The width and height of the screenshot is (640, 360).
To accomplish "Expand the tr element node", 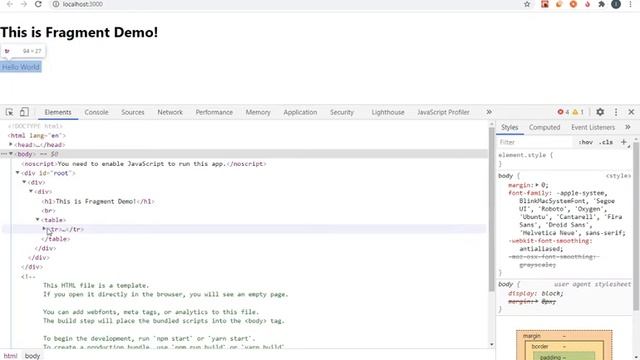I will pyautogui.click(x=44, y=229).
